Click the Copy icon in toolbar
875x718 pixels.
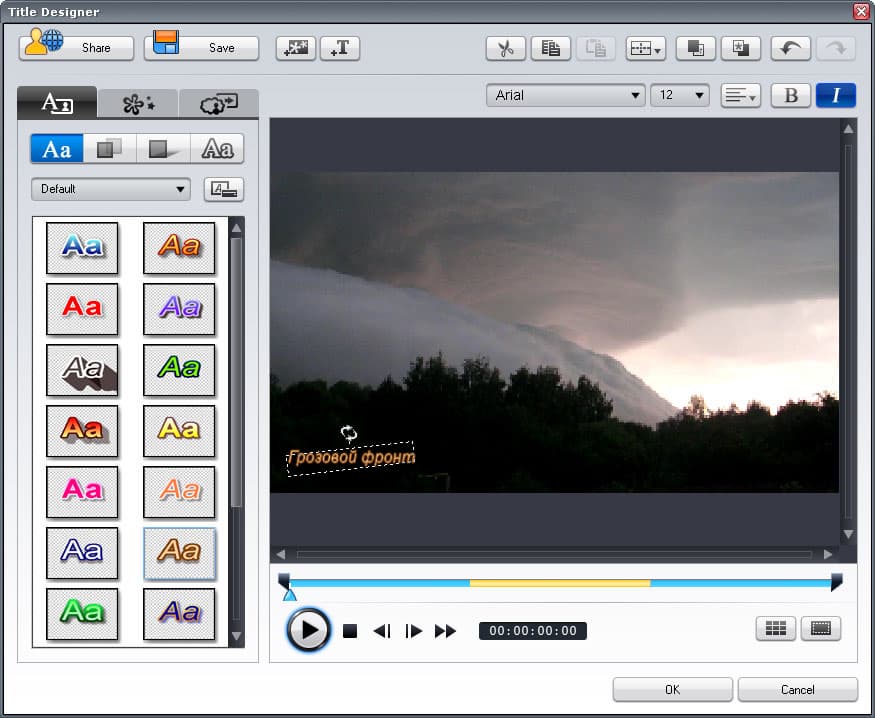pyautogui.click(x=551, y=49)
